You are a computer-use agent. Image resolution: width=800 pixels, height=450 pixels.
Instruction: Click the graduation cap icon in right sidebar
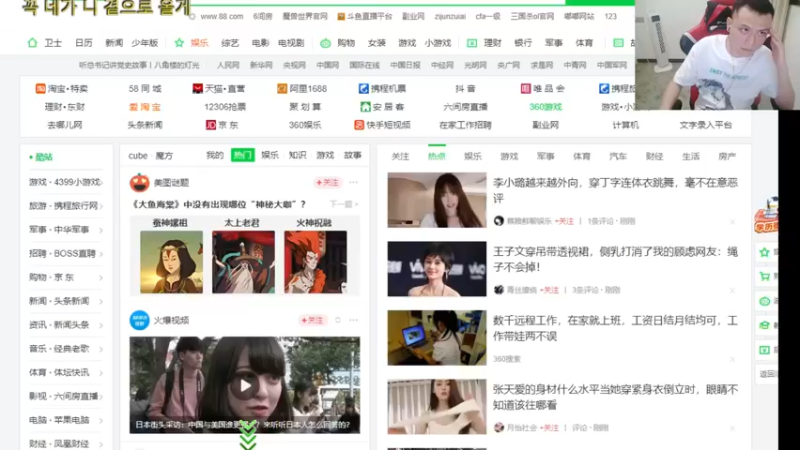[764, 326]
